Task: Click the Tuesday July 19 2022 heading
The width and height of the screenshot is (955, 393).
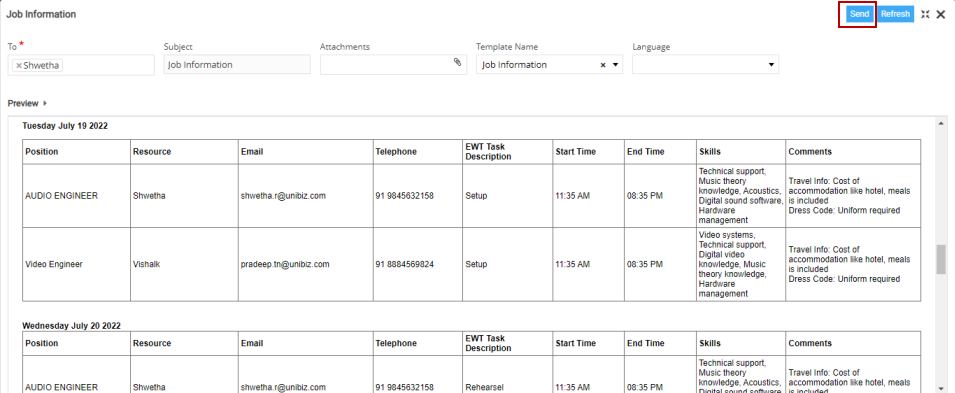Action: [65, 126]
